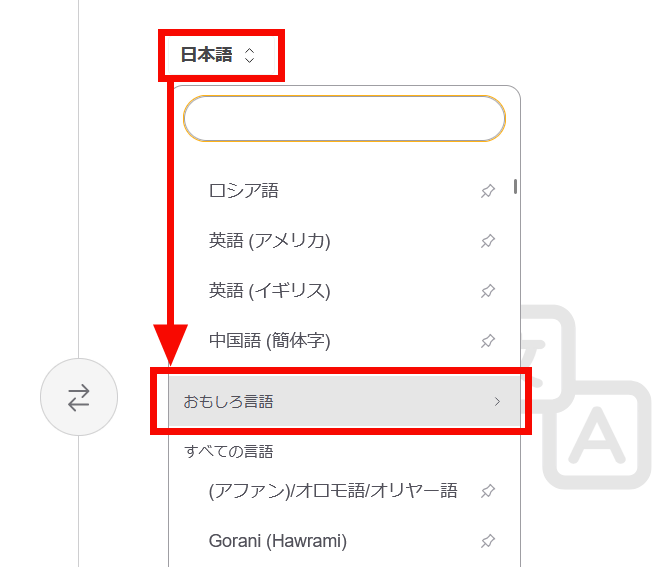The image size is (658, 567).
Task: Select (アファン)/オロモ語/オリヤー語 entry
Action: (x=333, y=491)
